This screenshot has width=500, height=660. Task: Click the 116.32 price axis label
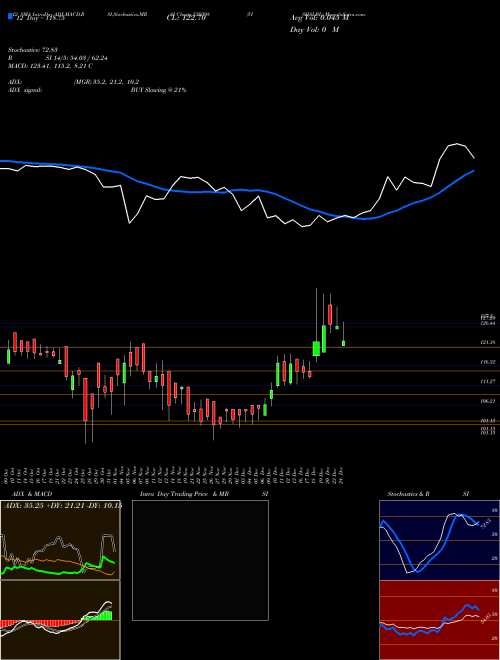pos(487,362)
